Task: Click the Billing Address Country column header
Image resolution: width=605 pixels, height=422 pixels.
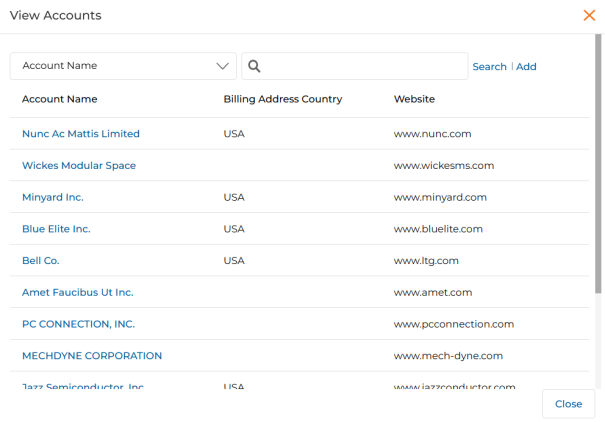Action: [x=283, y=99]
